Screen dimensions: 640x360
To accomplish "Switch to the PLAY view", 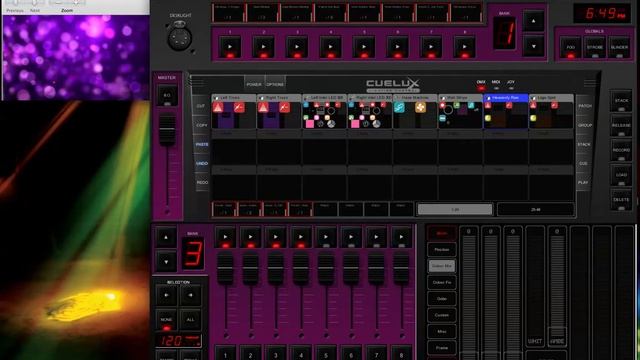I will pos(583,182).
